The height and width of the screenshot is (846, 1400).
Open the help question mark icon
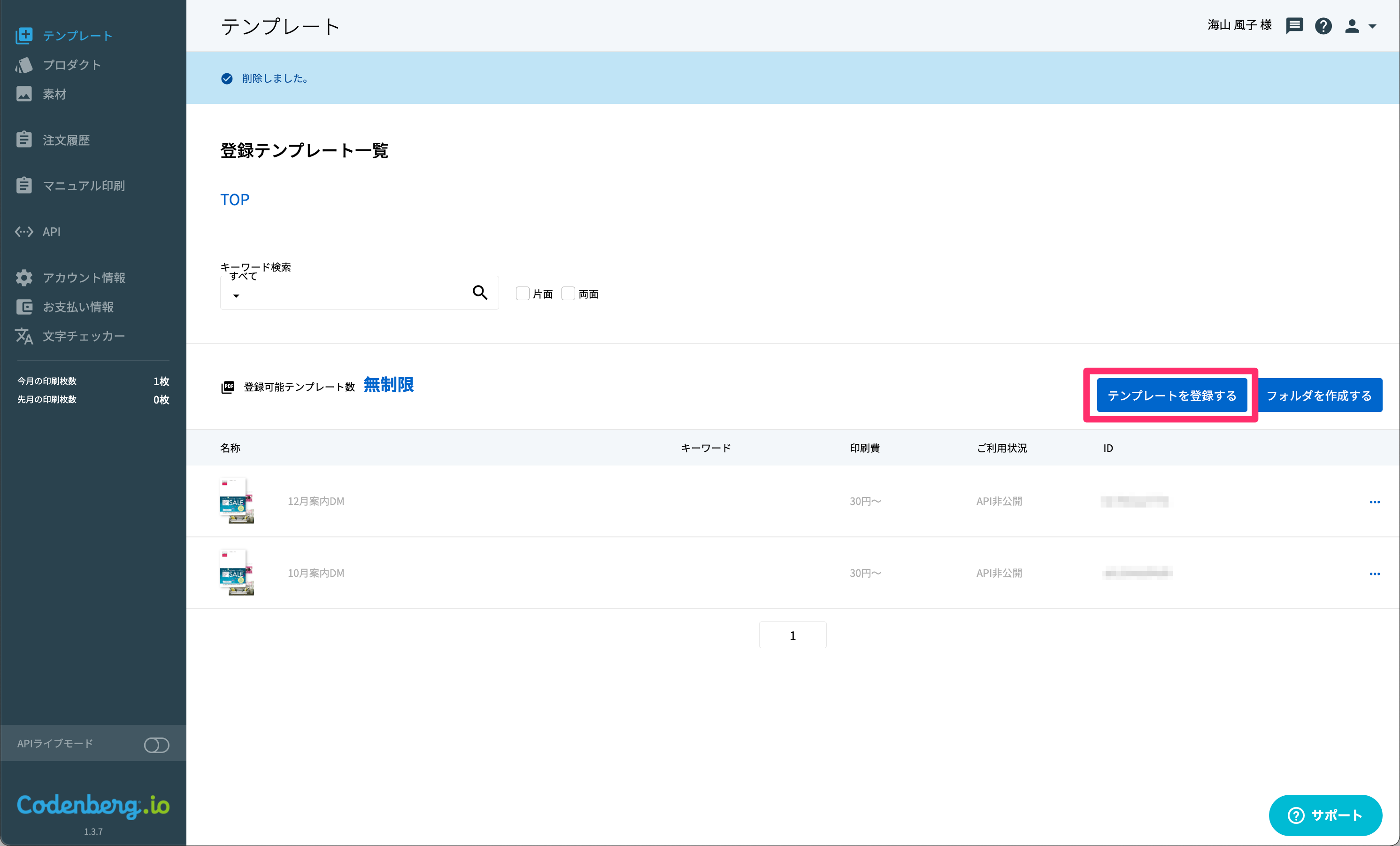(x=1323, y=25)
